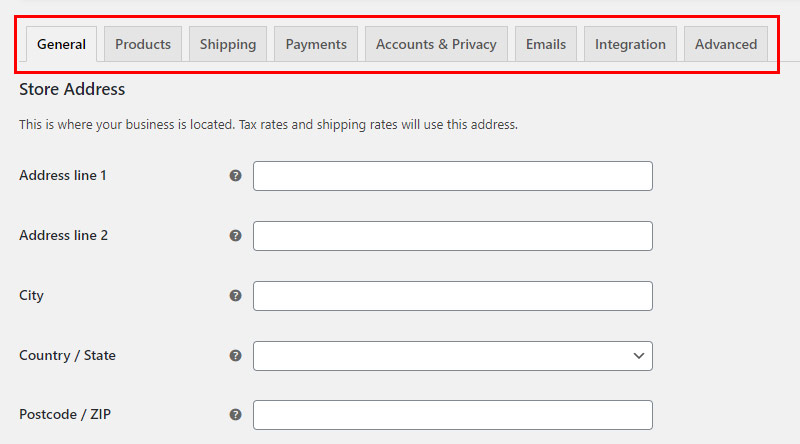Select the Payments tab
The height and width of the screenshot is (444, 800).
[316, 44]
